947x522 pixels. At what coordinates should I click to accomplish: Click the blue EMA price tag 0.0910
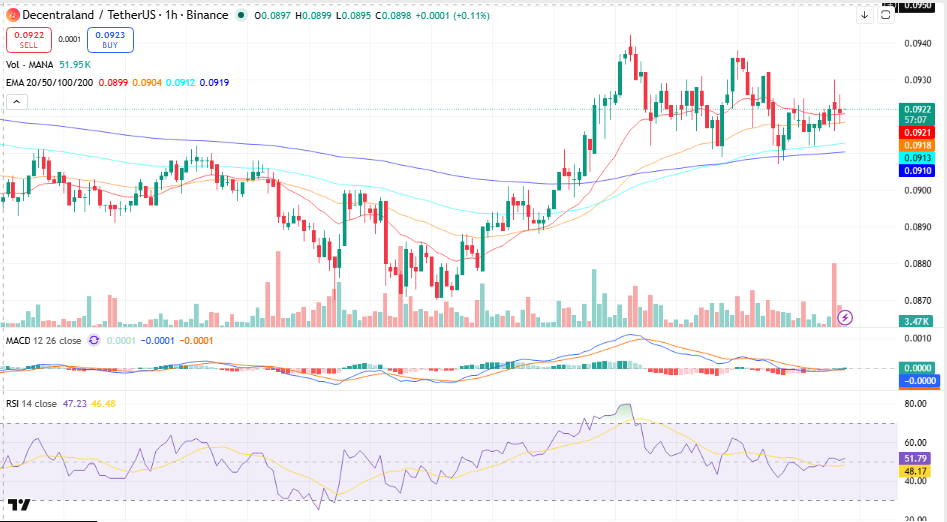coord(917,171)
